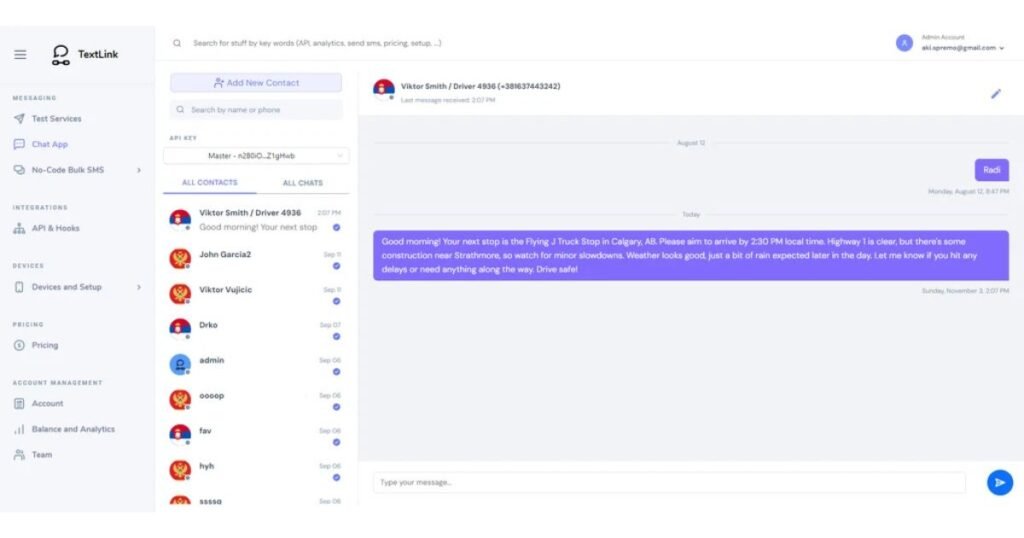Click the admin account avatar circle
Screen dimensions: 1024x538
point(904,43)
